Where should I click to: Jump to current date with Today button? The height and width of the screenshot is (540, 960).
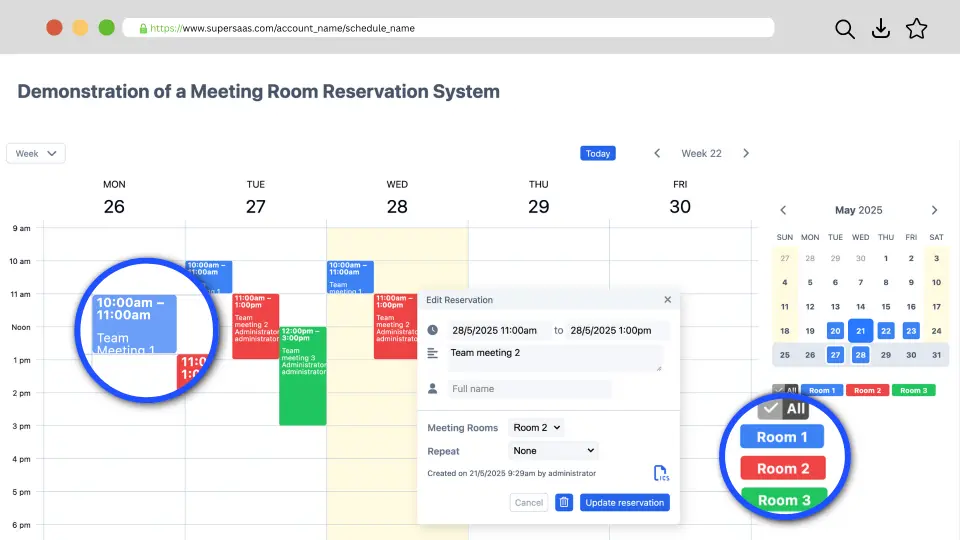tap(598, 153)
